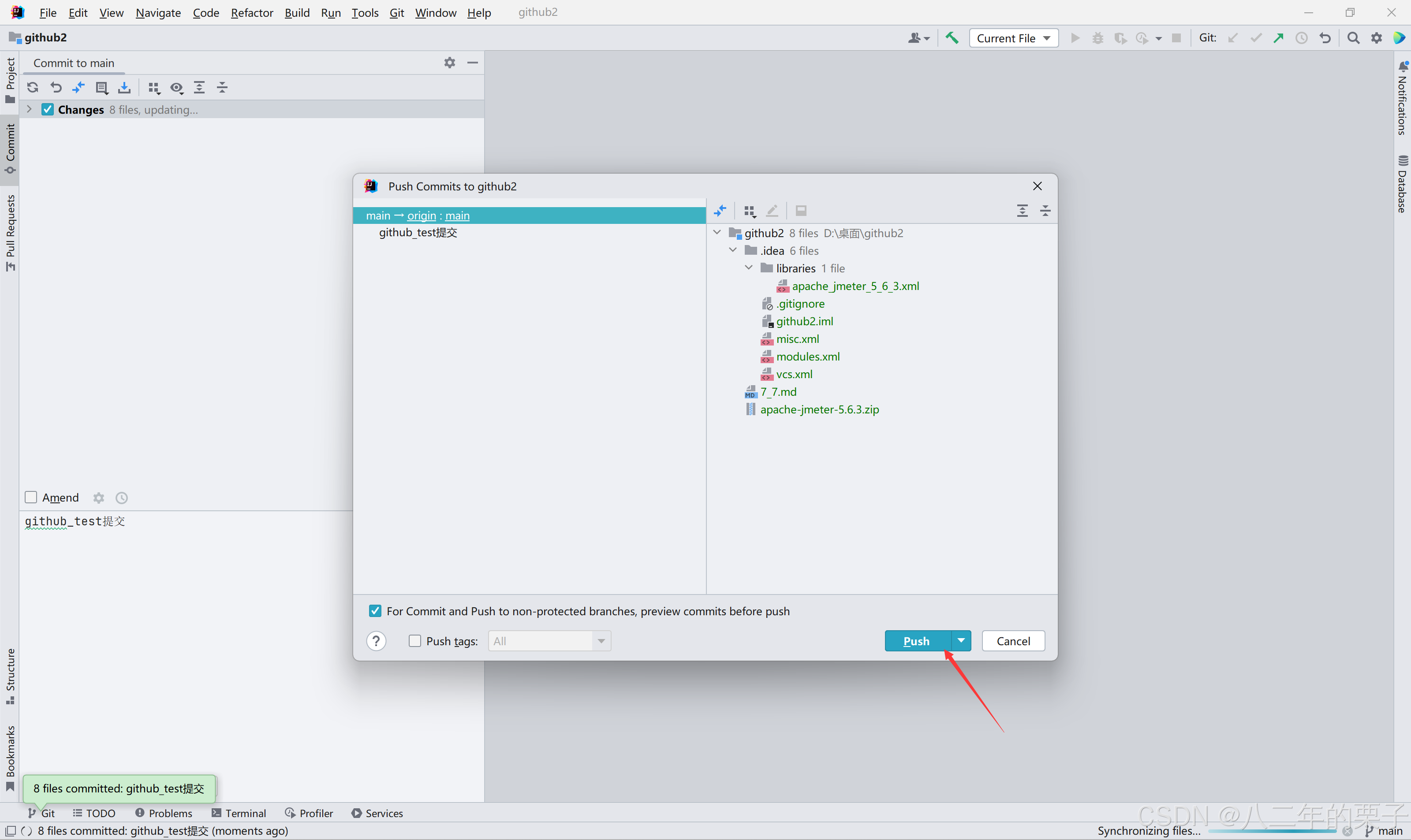The height and width of the screenshot is (840, 1411).
Task: Open Search Everywhere magnifier icon
Action: (x=1353, y=38)
